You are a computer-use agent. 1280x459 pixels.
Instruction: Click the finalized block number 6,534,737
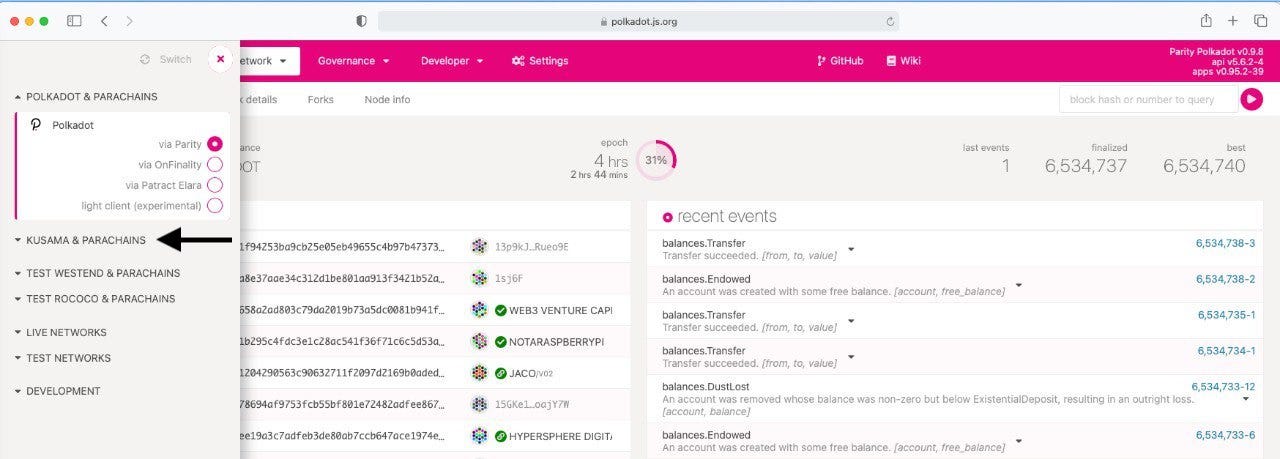pyautogui.click(x=1086, y=167)
